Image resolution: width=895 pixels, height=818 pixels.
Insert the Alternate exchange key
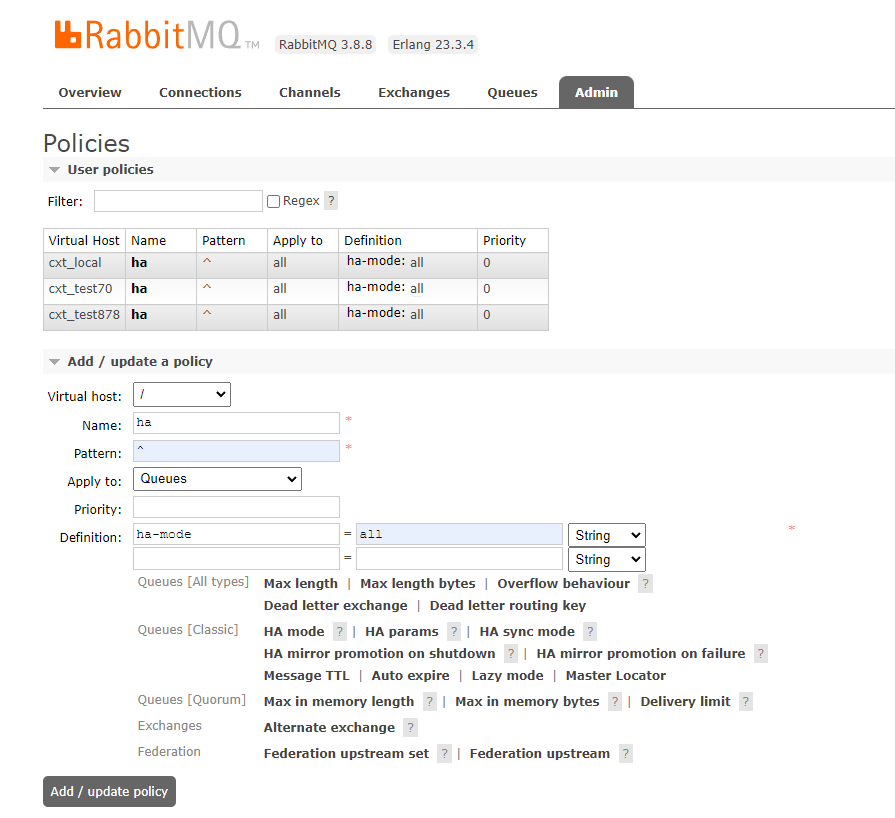tap(329, 727)
